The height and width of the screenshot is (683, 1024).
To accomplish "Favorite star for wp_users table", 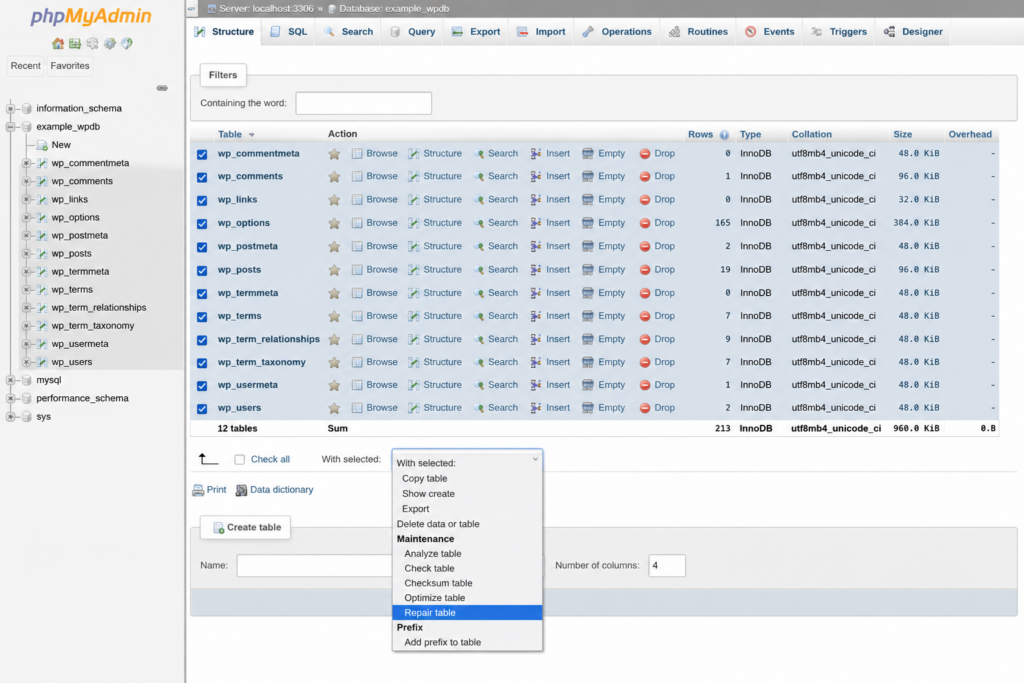I will pos(334,408).
